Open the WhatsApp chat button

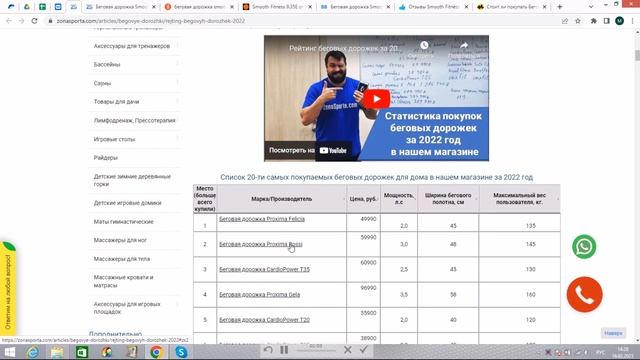584,247
